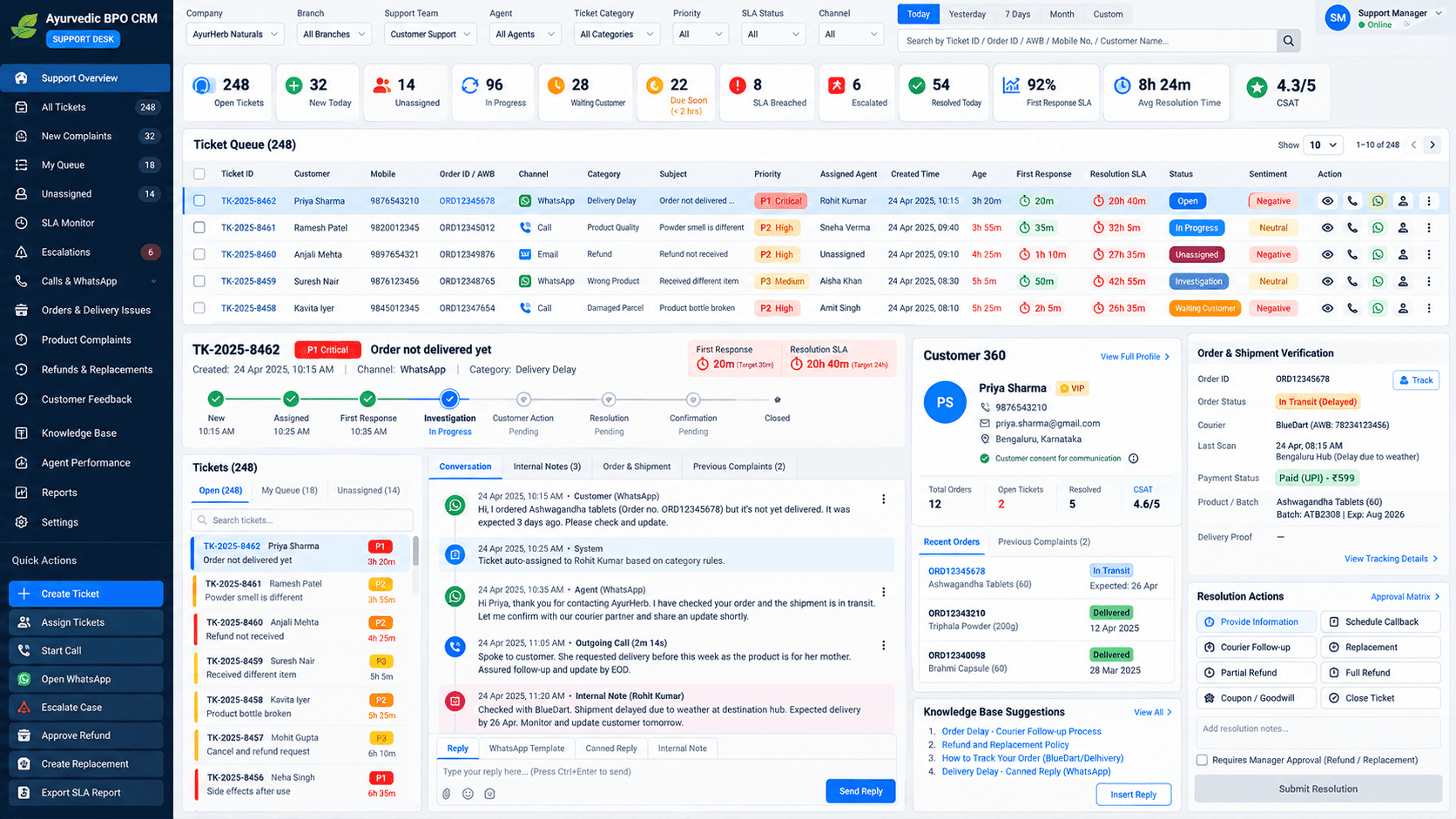Viewport: 1456px width, 819px height.
Task: Open SLA Monitor in sidebar
Action: pyautogui.click(x=86, y=223)
